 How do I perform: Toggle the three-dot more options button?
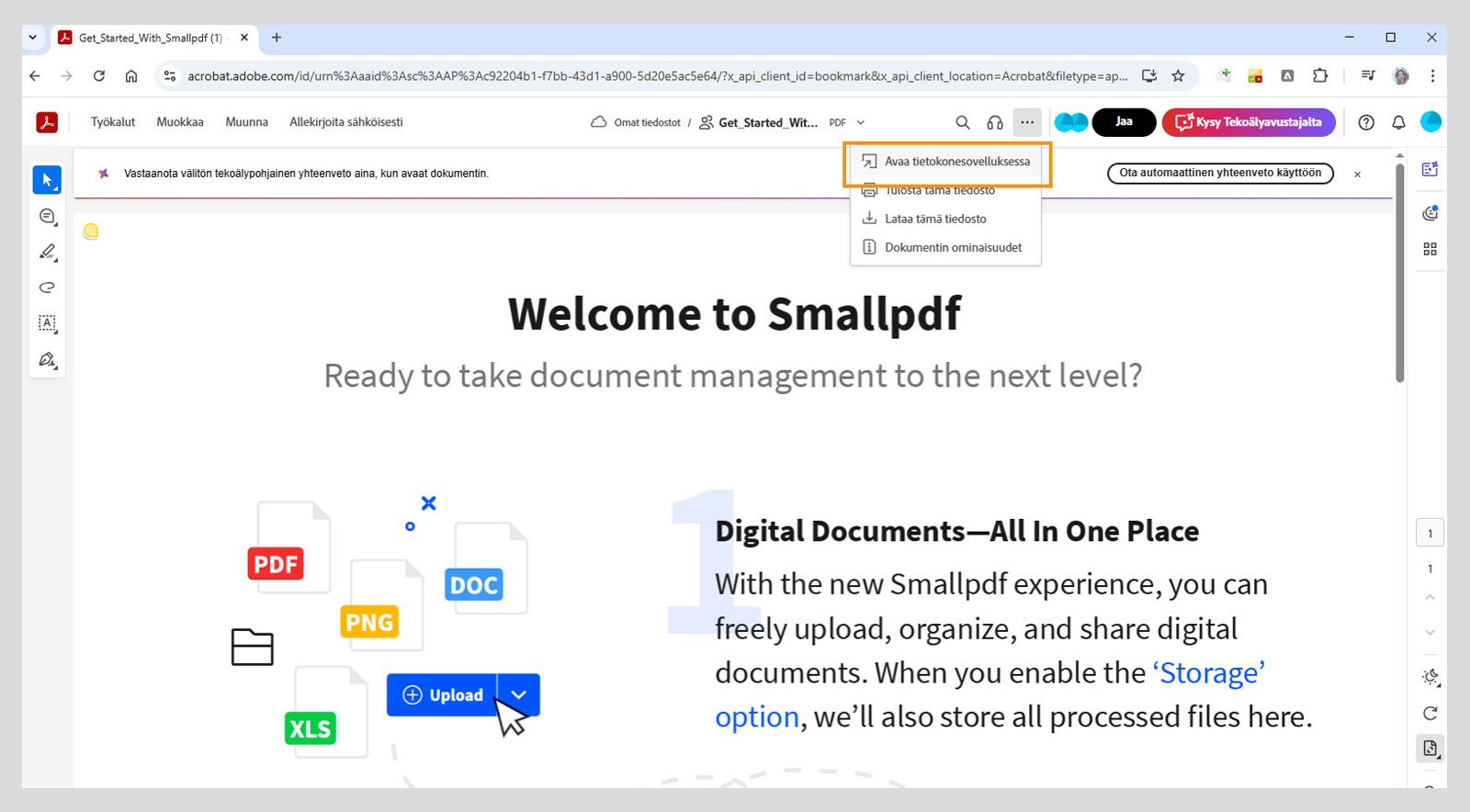pyautogui.click(x=1027, y=122)
